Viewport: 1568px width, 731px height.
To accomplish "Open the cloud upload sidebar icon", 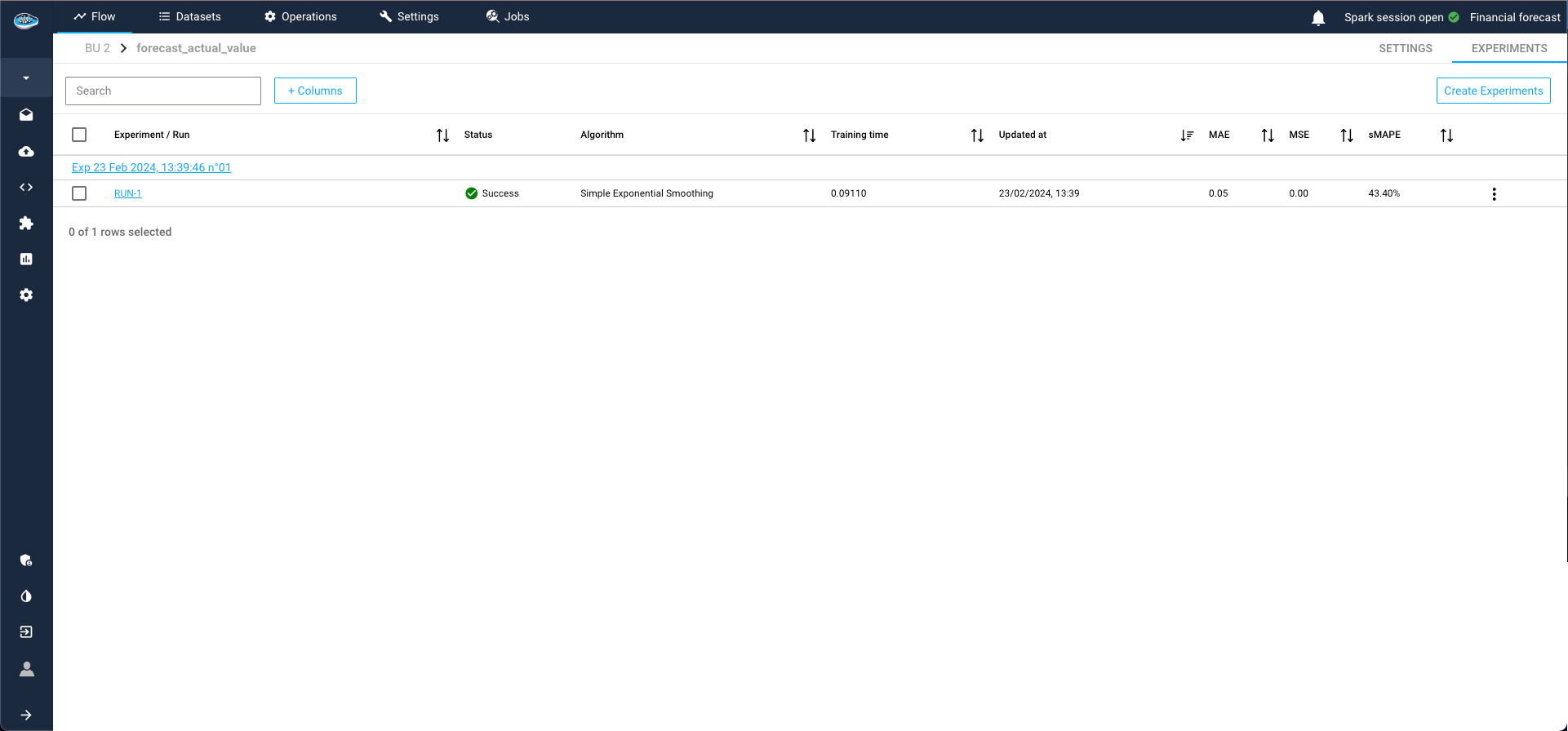I will coord(26,152).
